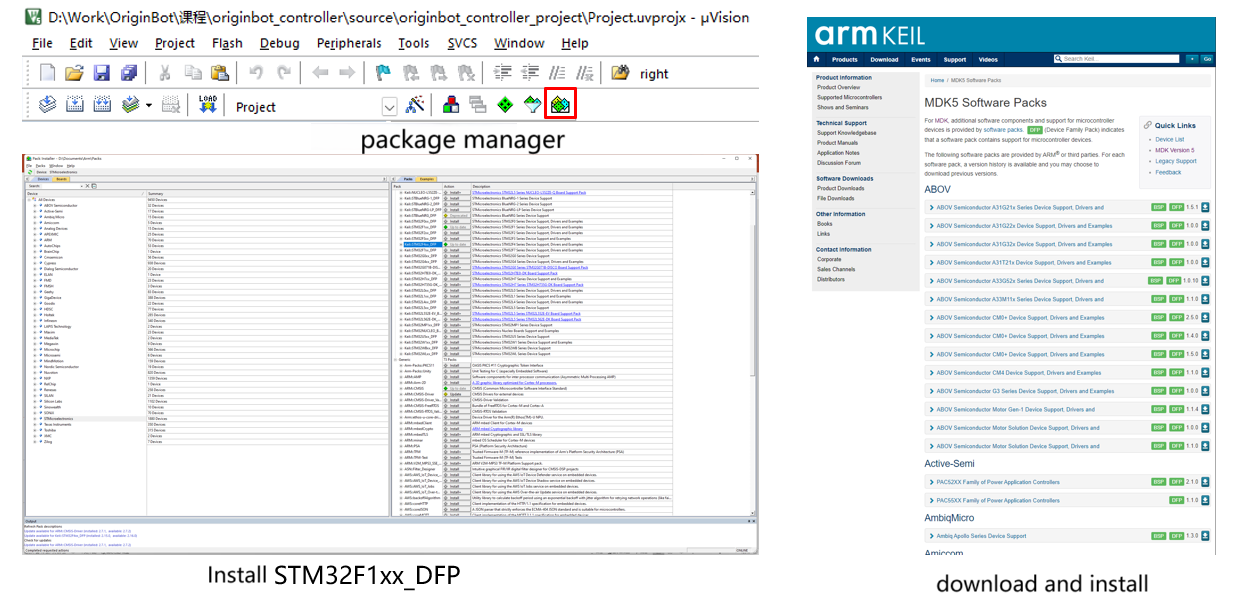Screen dimensions: 1233x597
Task: Click the Download tab on Keil website
Action: pos(884,60)
